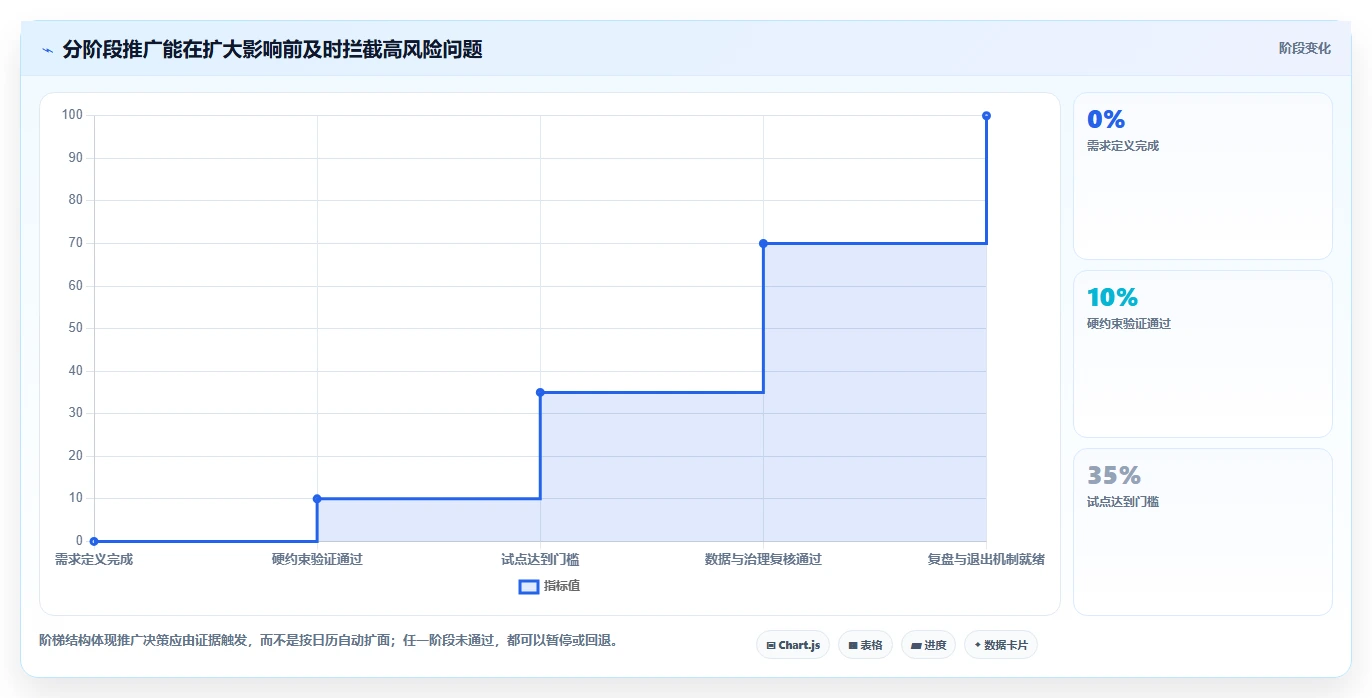Click the 指标值 legend color box
Image resolution: width=1372 pixels, height=698 pixels.
[529, 587]
